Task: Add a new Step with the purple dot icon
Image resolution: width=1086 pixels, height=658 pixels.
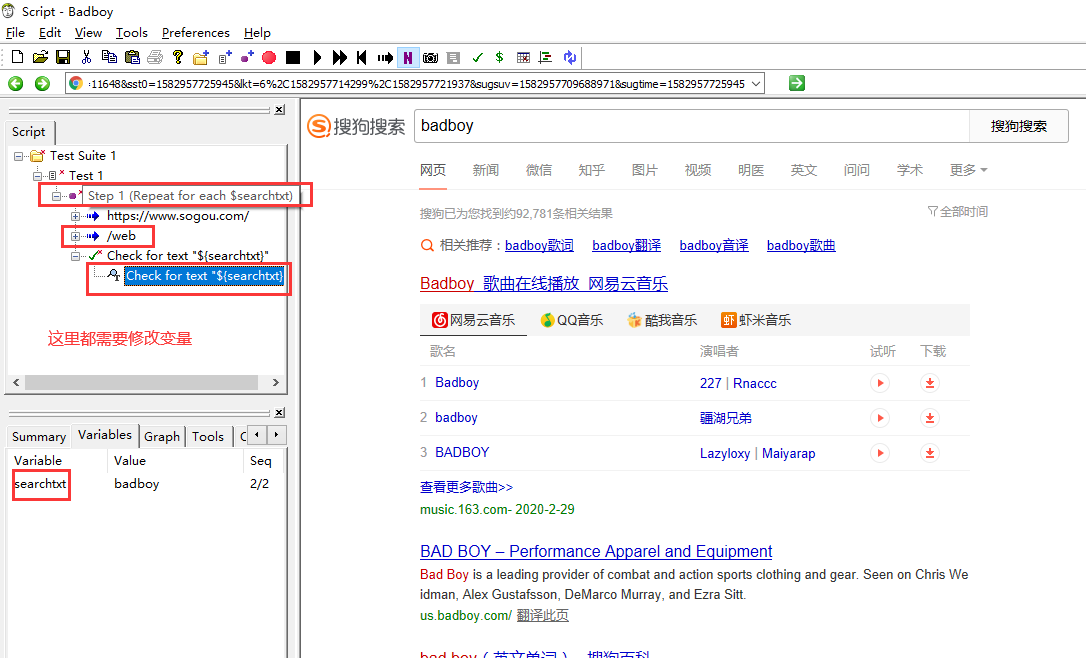Action: pyautogui.click(x=247, y=57)
